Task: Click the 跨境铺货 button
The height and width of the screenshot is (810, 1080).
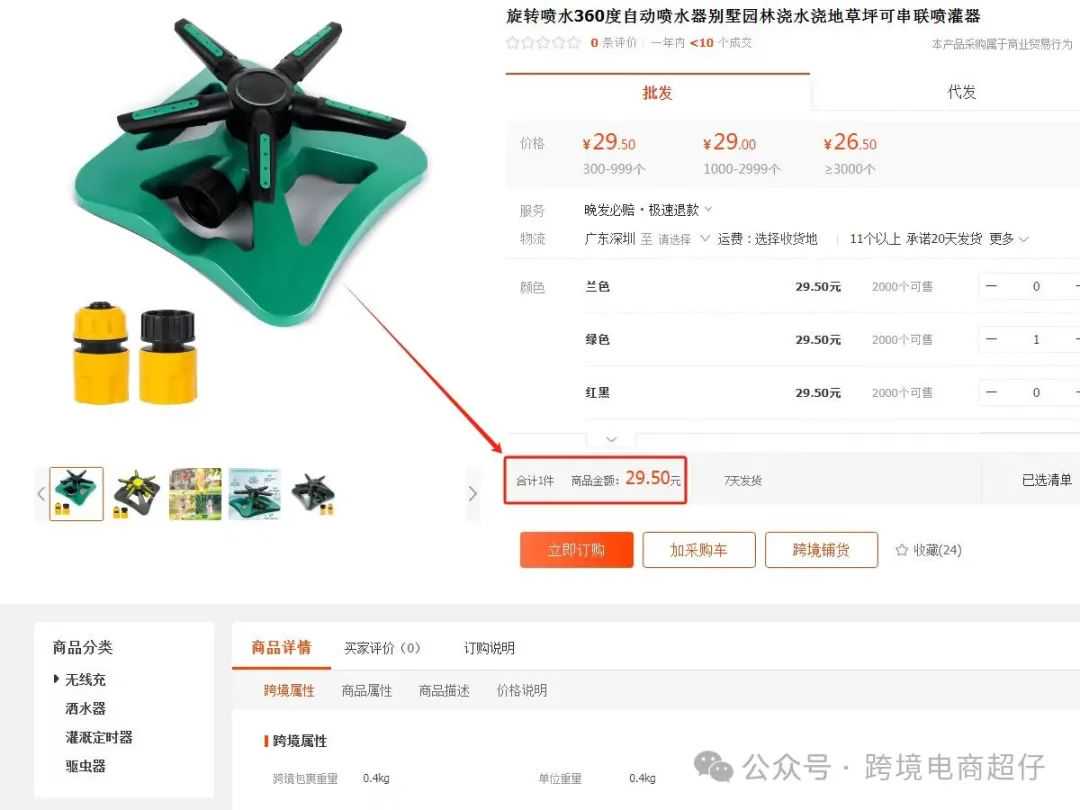Action: [x=822, y=550]
